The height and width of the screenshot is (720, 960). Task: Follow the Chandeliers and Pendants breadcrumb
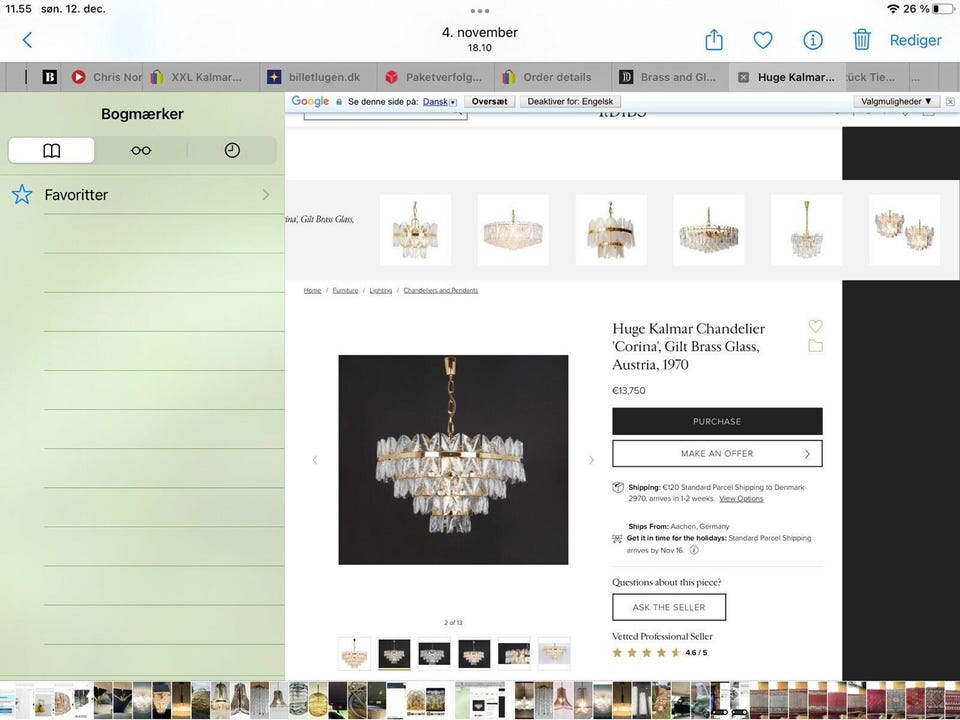tap(441, 291)
